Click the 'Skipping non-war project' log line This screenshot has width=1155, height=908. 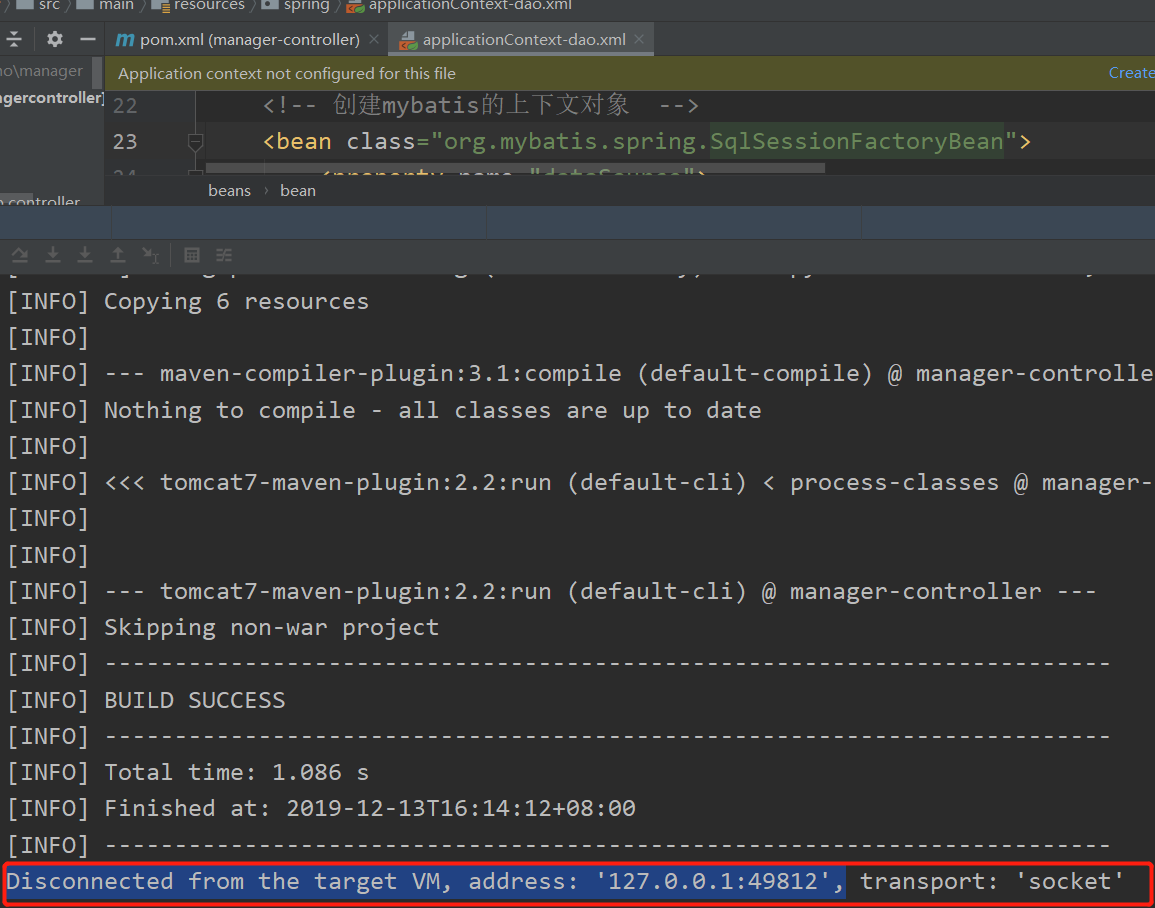(x=223, y=627)
